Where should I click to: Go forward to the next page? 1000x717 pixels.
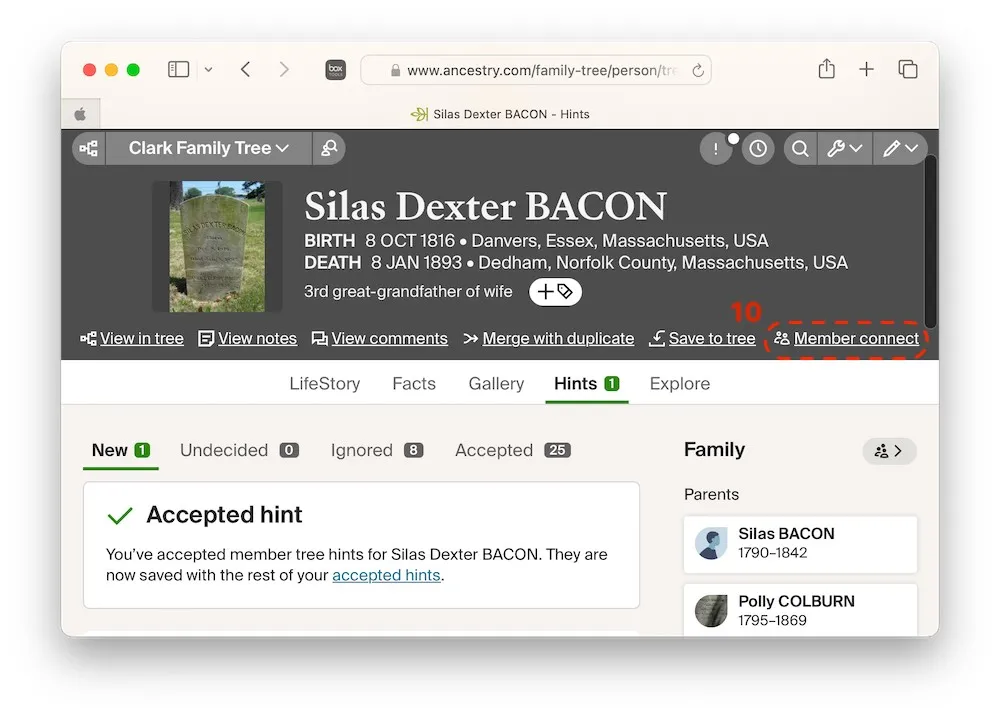284,70
